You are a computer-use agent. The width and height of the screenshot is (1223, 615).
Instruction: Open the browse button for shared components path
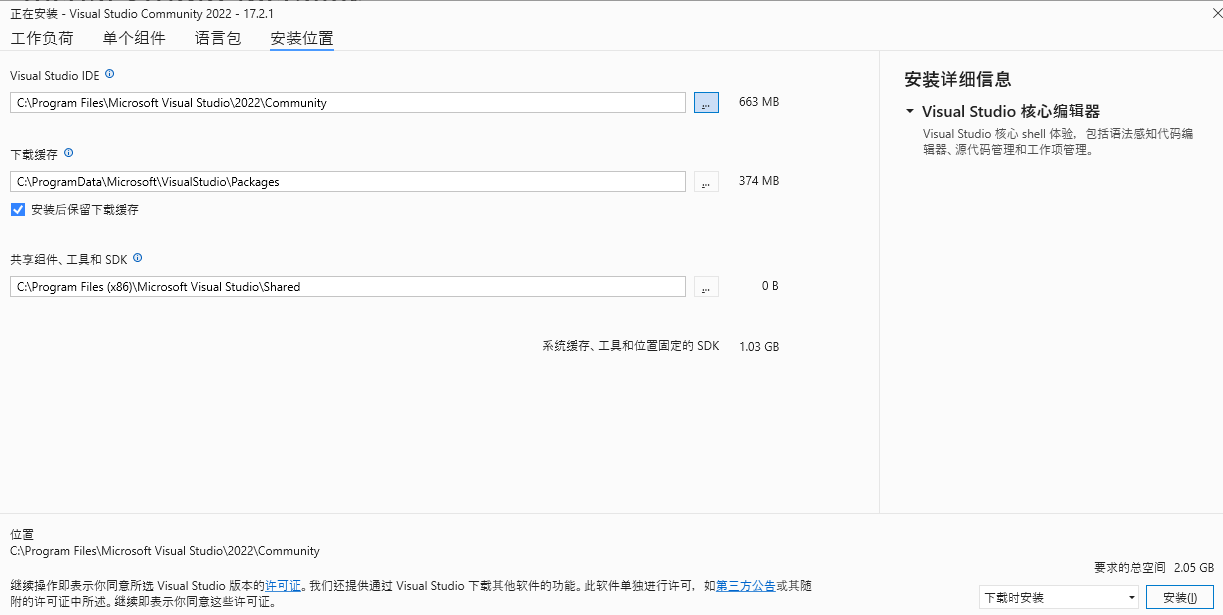pyautogui.click(x=706, y=286)
